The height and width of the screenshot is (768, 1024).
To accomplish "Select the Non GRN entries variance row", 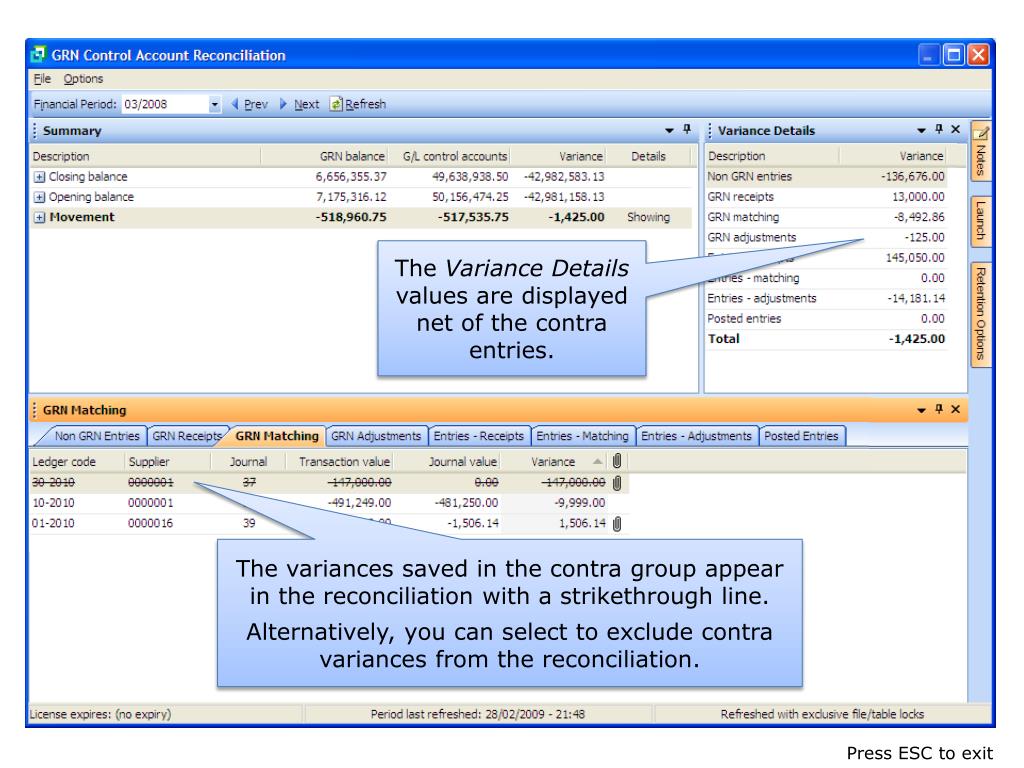I will click(x=825, y=177).
